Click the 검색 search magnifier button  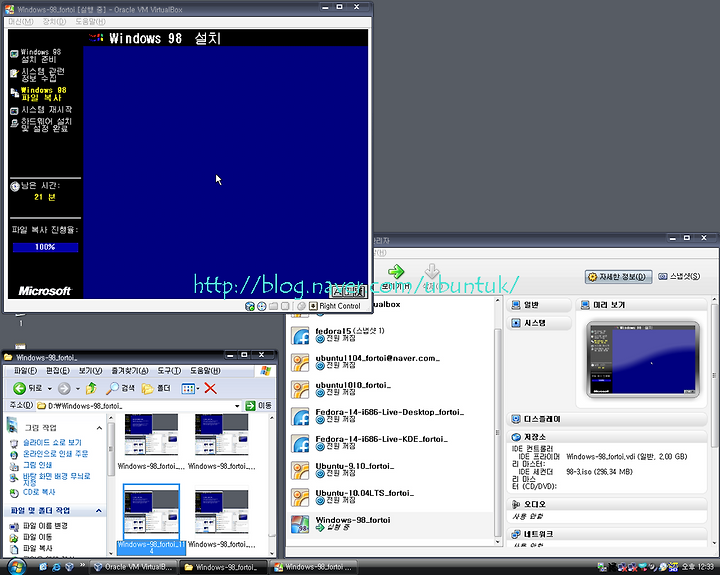pyautogui.click(x=120, y=389)
